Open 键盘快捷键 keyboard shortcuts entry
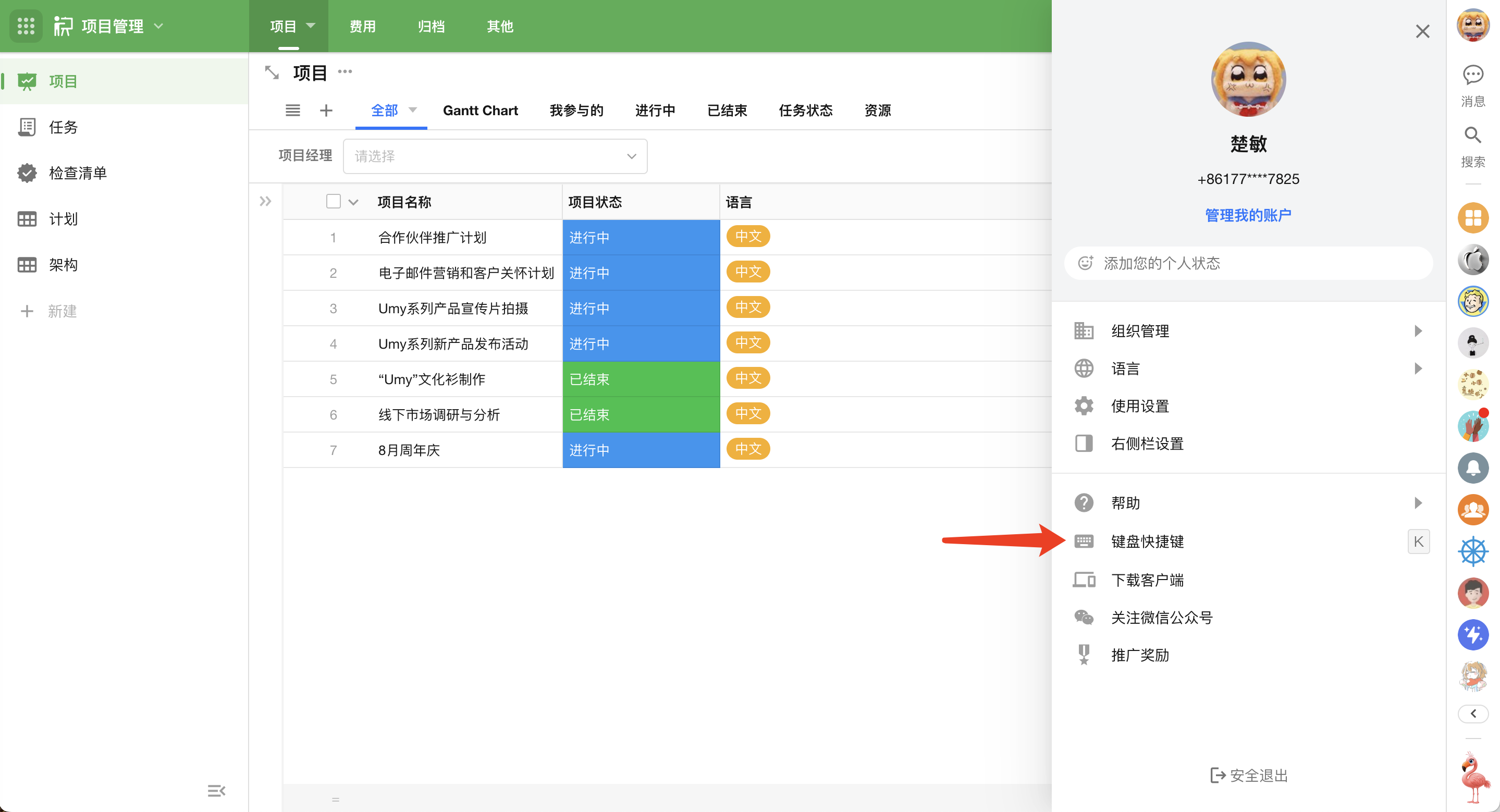 coord(1147,542)
